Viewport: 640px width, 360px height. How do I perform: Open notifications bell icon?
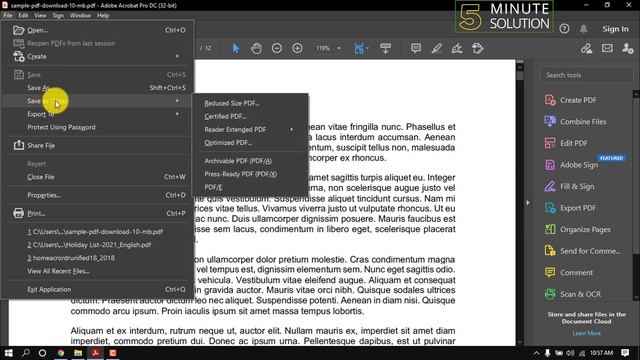click(x=584, y=29)
